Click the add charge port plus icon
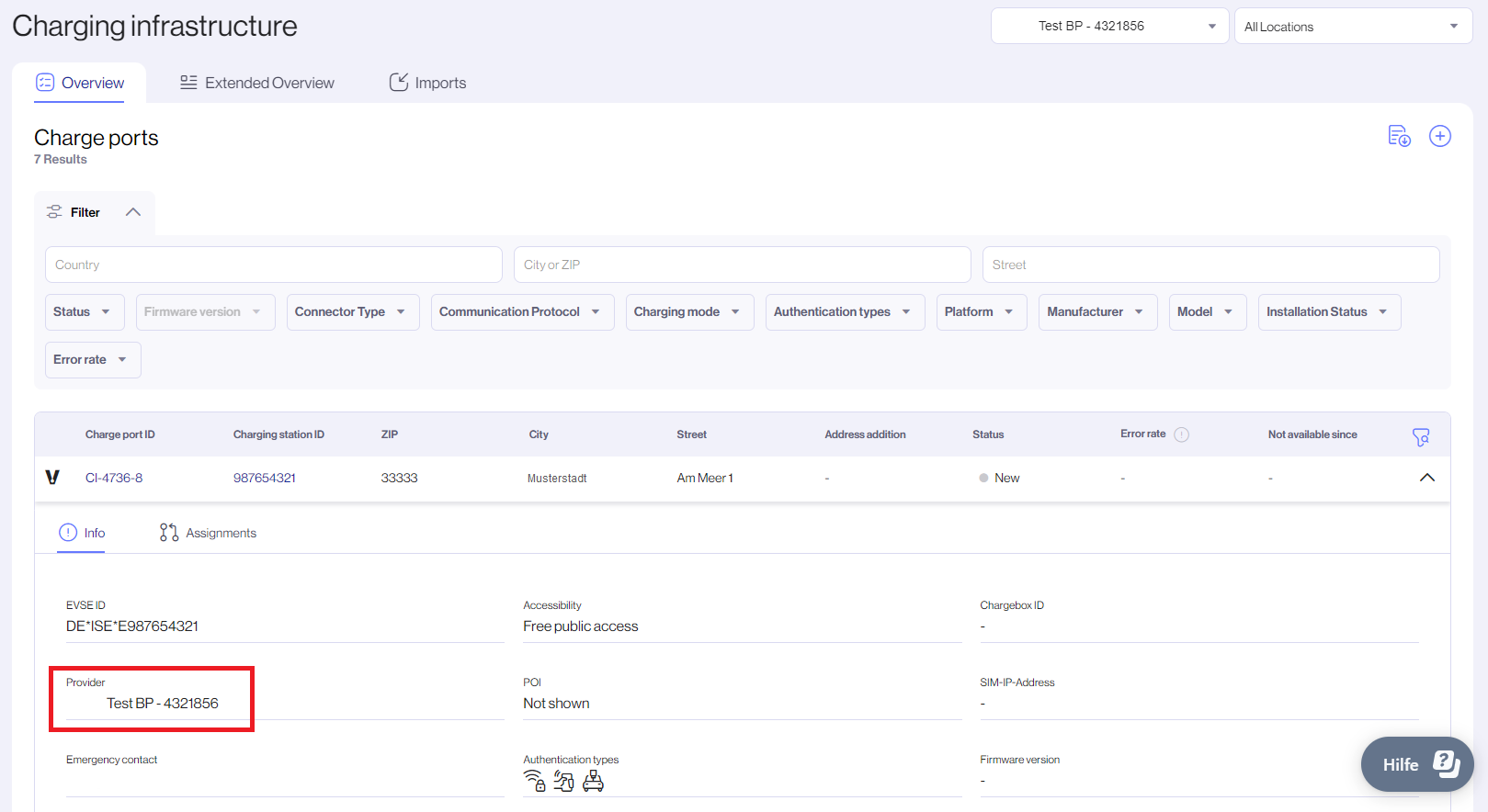The image size is (1488, 812). [1439, 136]
